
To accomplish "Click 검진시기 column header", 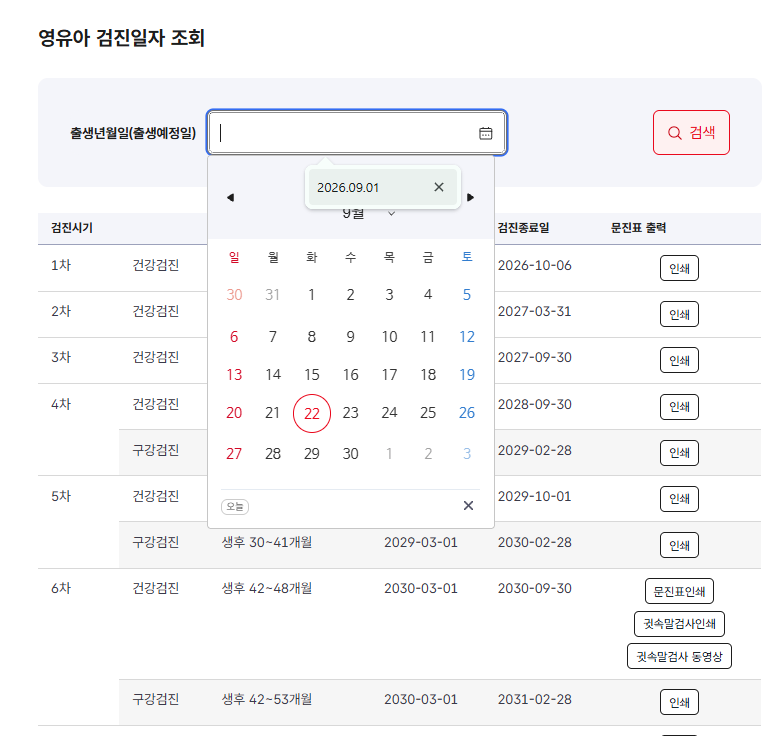I will (x=72, y=228).
